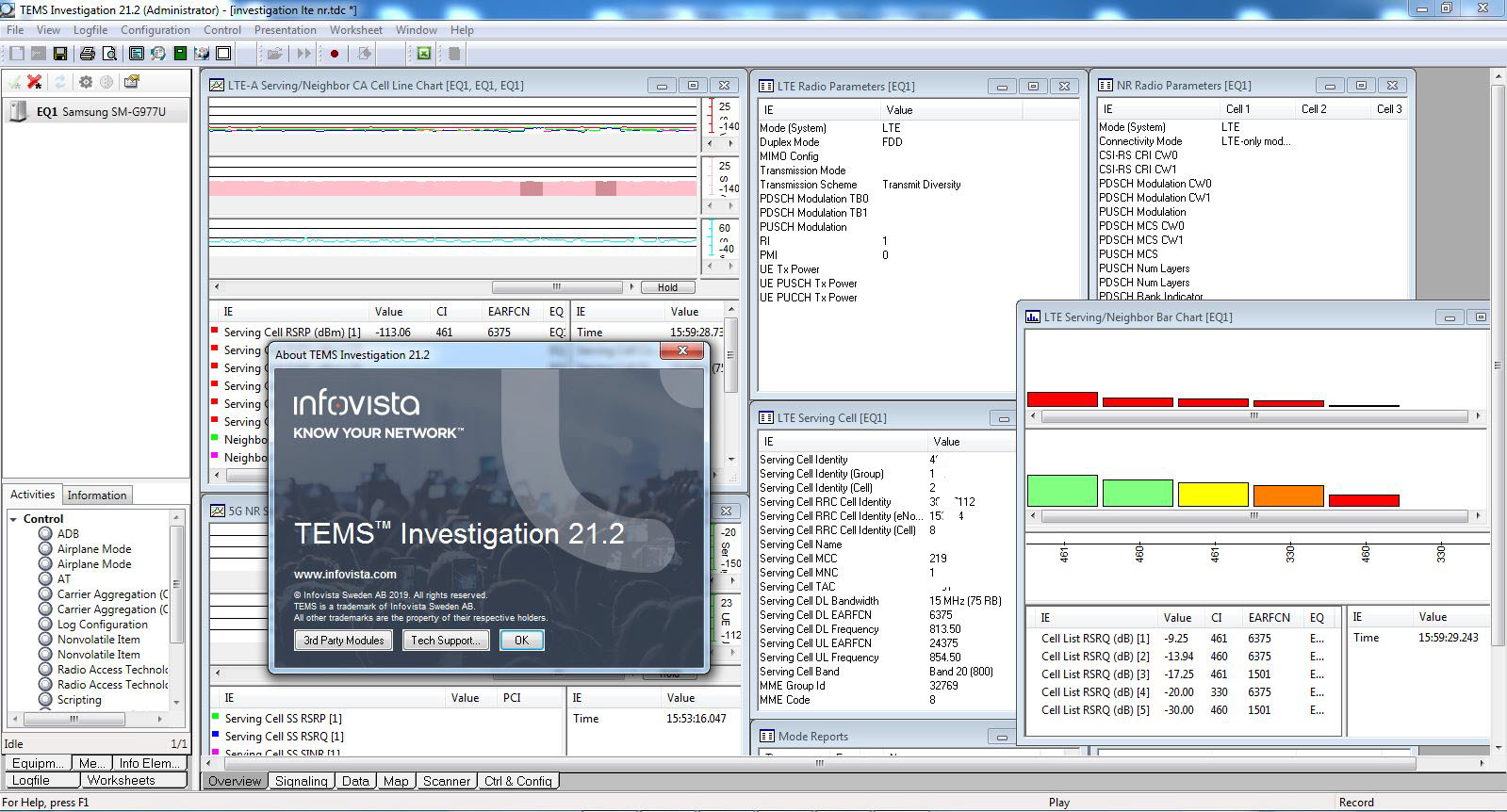Toggle Hold on the LTE-A line chart

pyautogui.click(x=667, y=287)
